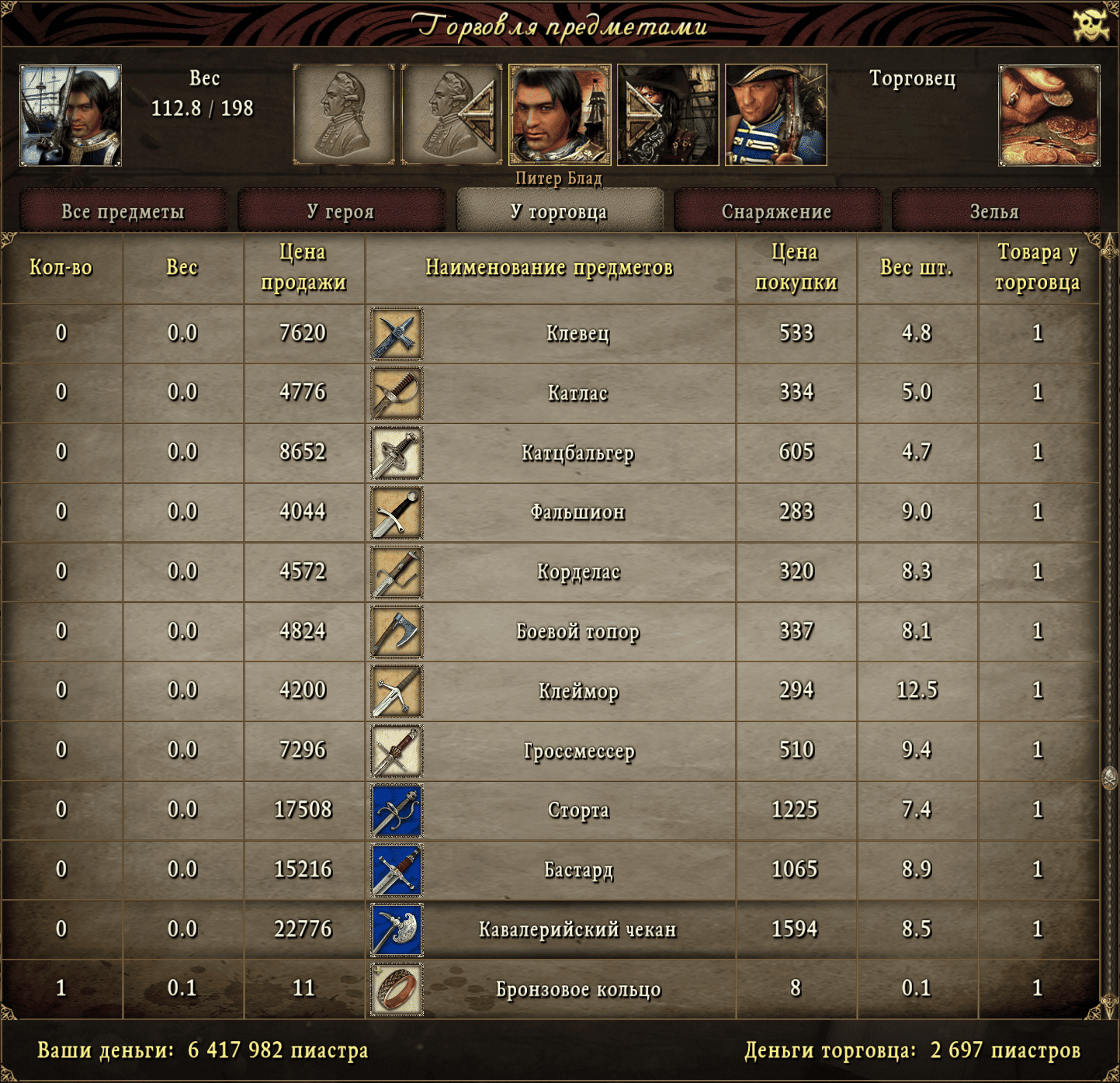The height and width of the screenshot is (1083, 1120).
Task: Click the Кавалерийский чекан icon
Action: pyautogui.click(x=397, y=930)
